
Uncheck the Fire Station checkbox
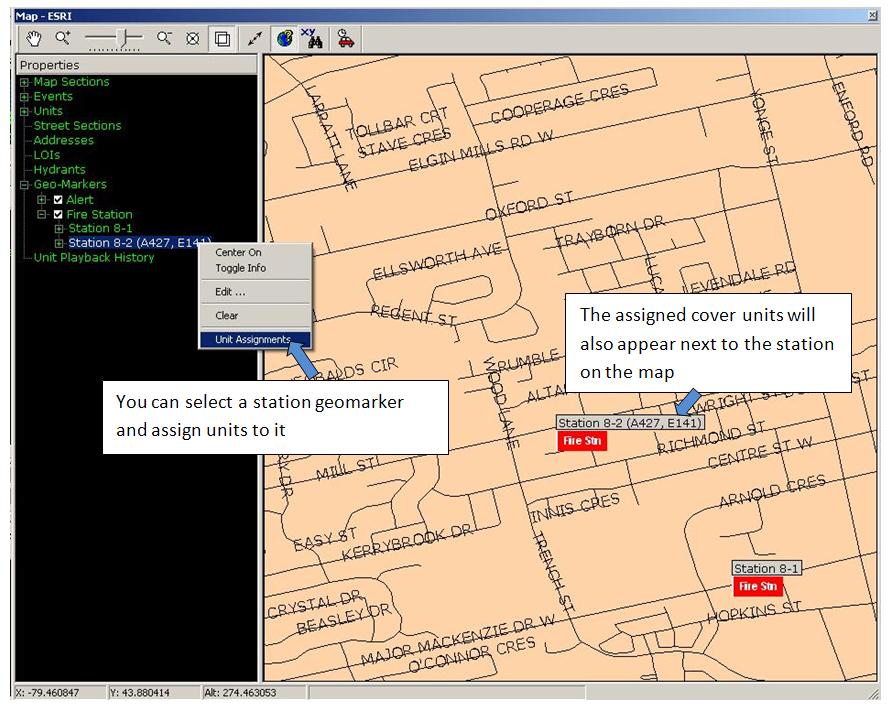(x=58, y=214)
